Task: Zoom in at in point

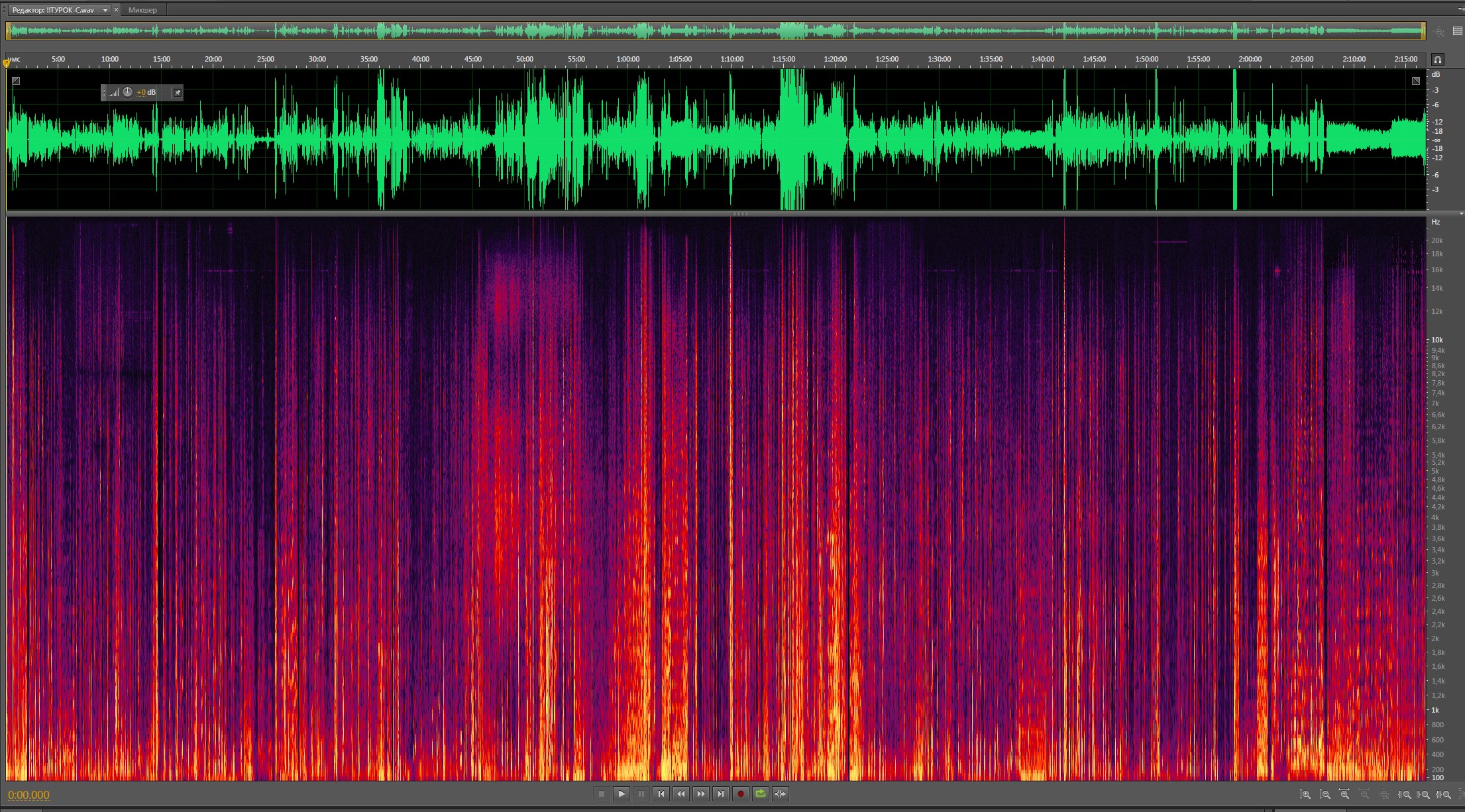Action: coord(1404,794)
